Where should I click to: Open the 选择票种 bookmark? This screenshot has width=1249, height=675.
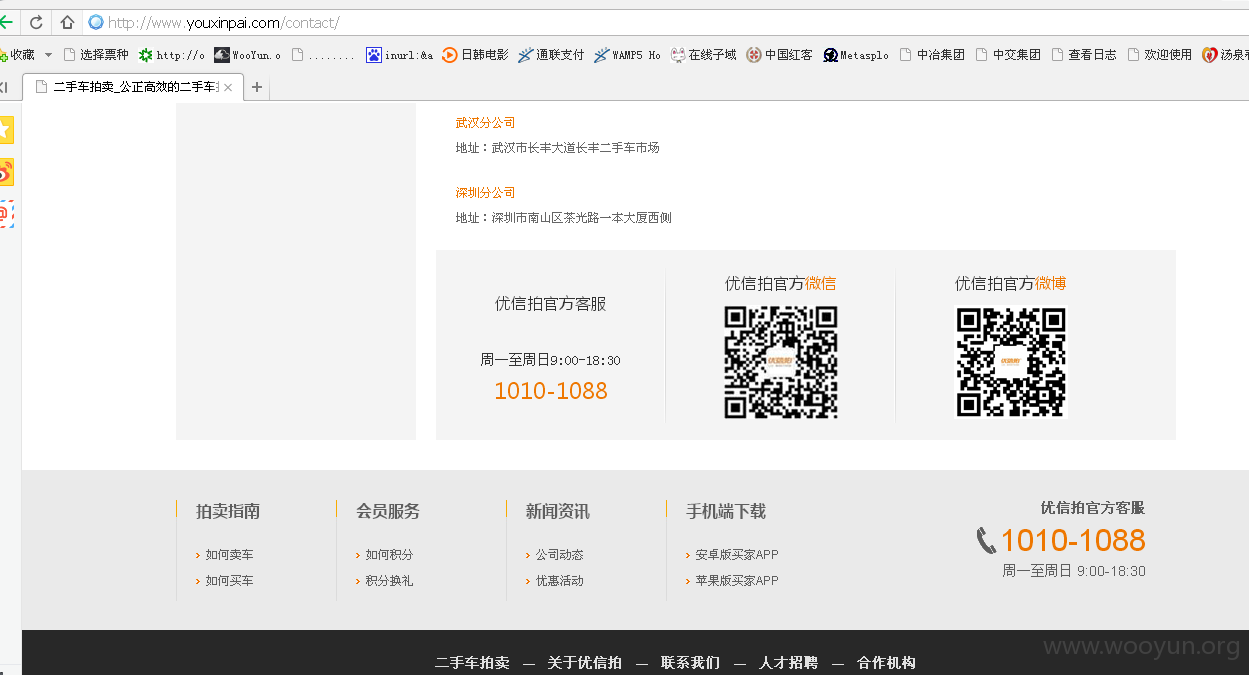click(x=96, y=55)
